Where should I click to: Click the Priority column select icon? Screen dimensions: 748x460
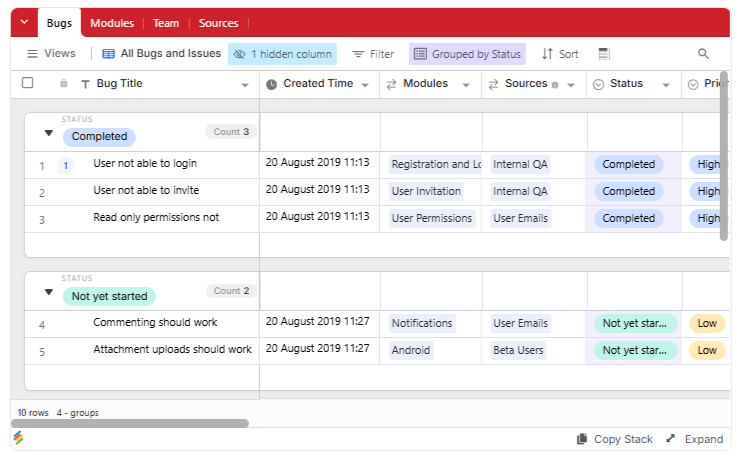pos(693,84)
